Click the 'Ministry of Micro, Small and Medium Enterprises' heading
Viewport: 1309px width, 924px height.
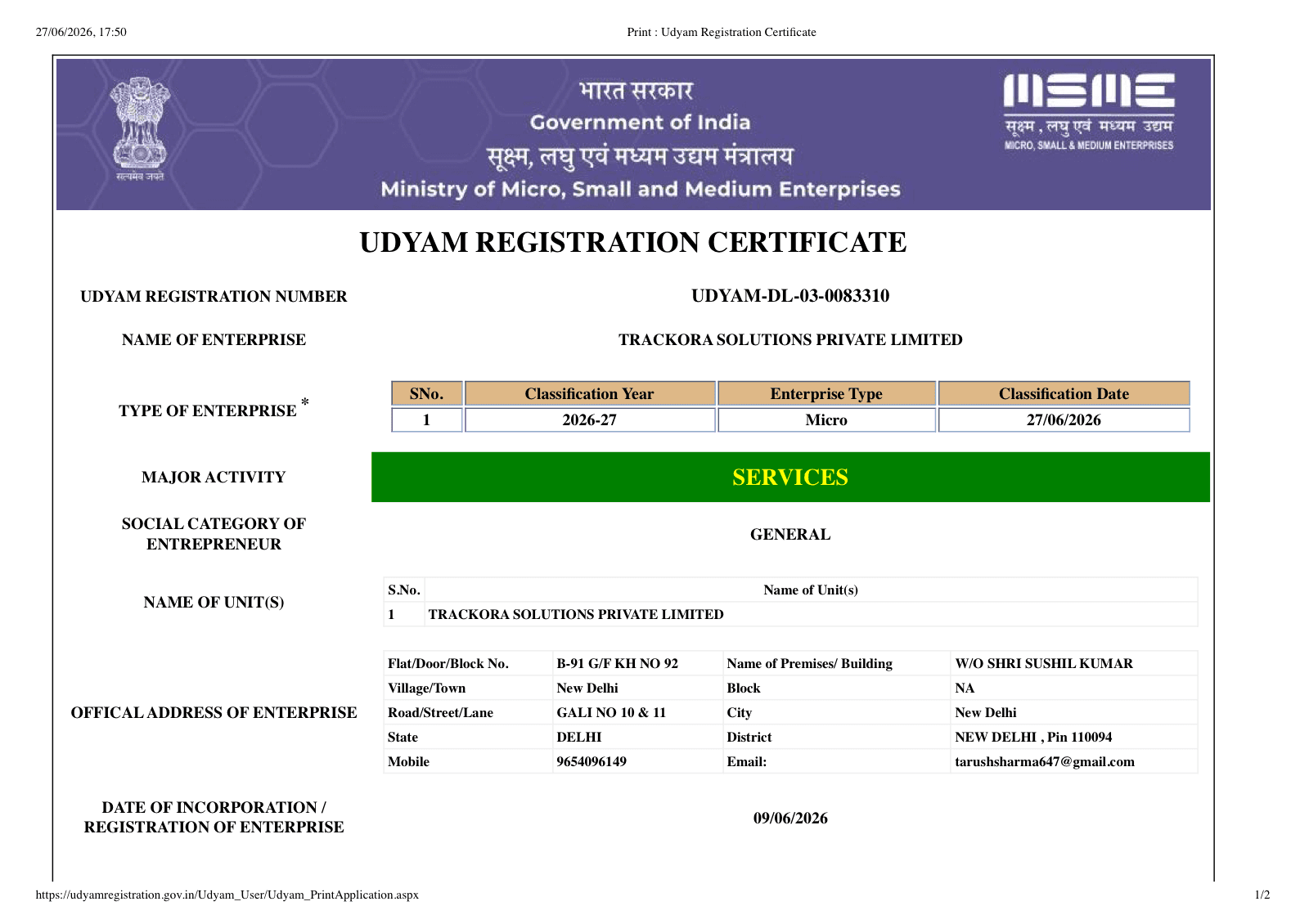(640, 190)
